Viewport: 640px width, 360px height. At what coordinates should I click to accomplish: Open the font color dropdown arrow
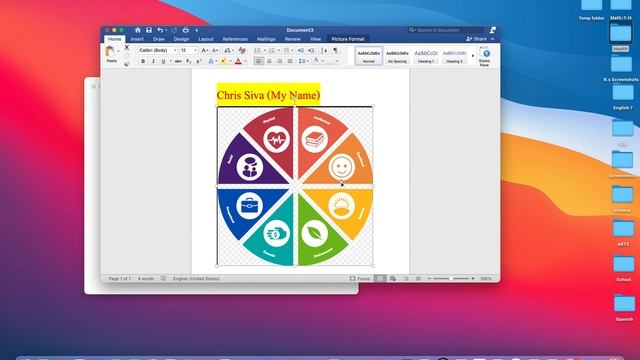pyautogui.click(x=245, y=62)
